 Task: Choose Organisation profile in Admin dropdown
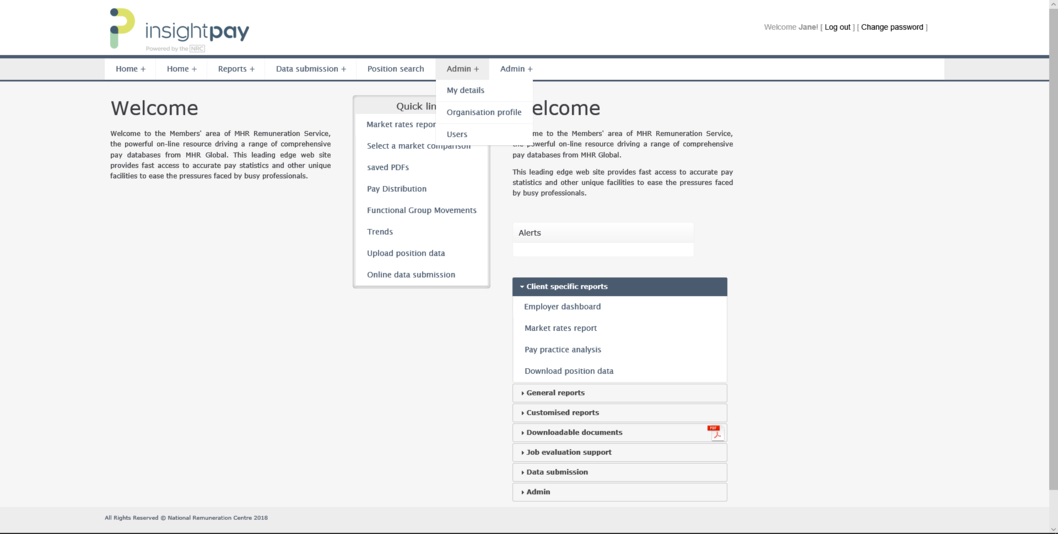[484, 112]
